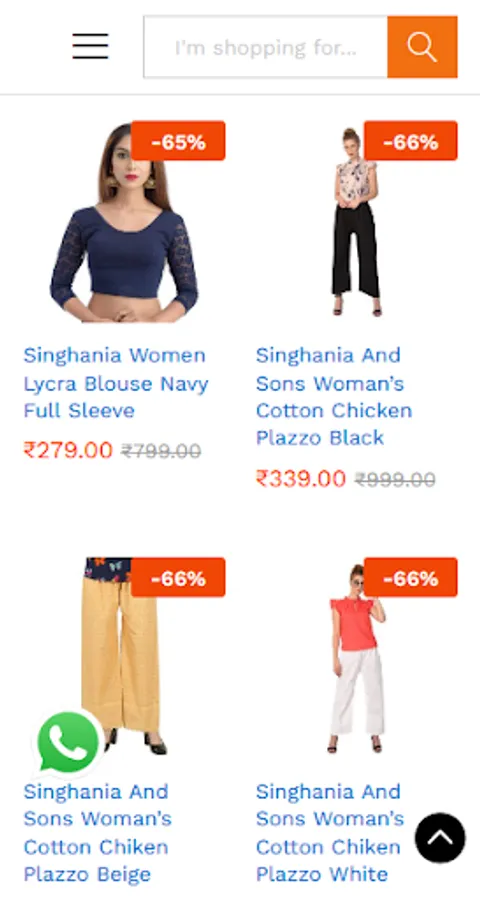The height and width of the screenshot is (900, 480).
Task: Tap the scroll-to-top arrow button
Action: pyautogui.click(x=440, y=838)
